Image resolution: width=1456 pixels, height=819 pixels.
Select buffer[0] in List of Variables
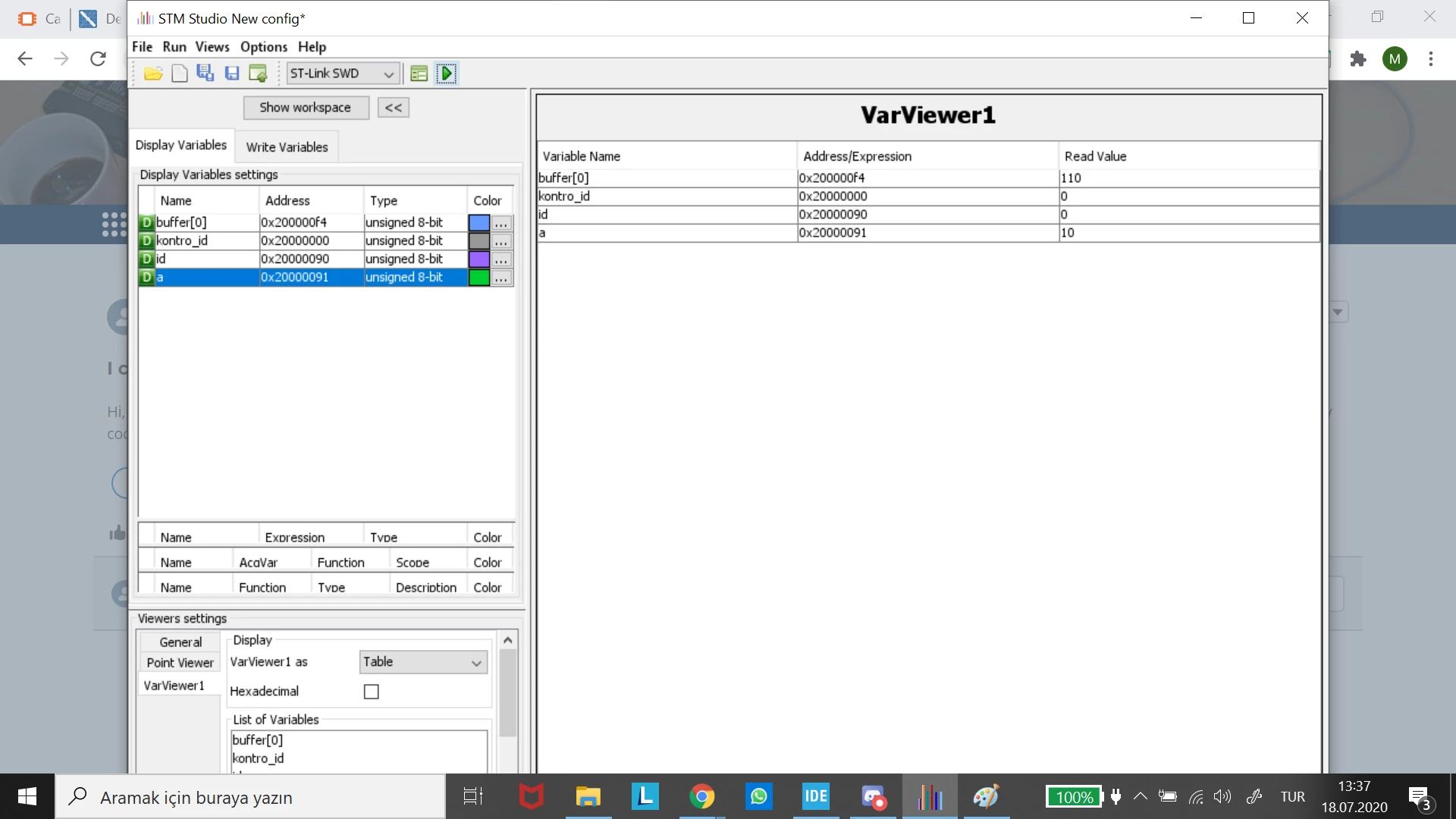[x=358, y=740]
